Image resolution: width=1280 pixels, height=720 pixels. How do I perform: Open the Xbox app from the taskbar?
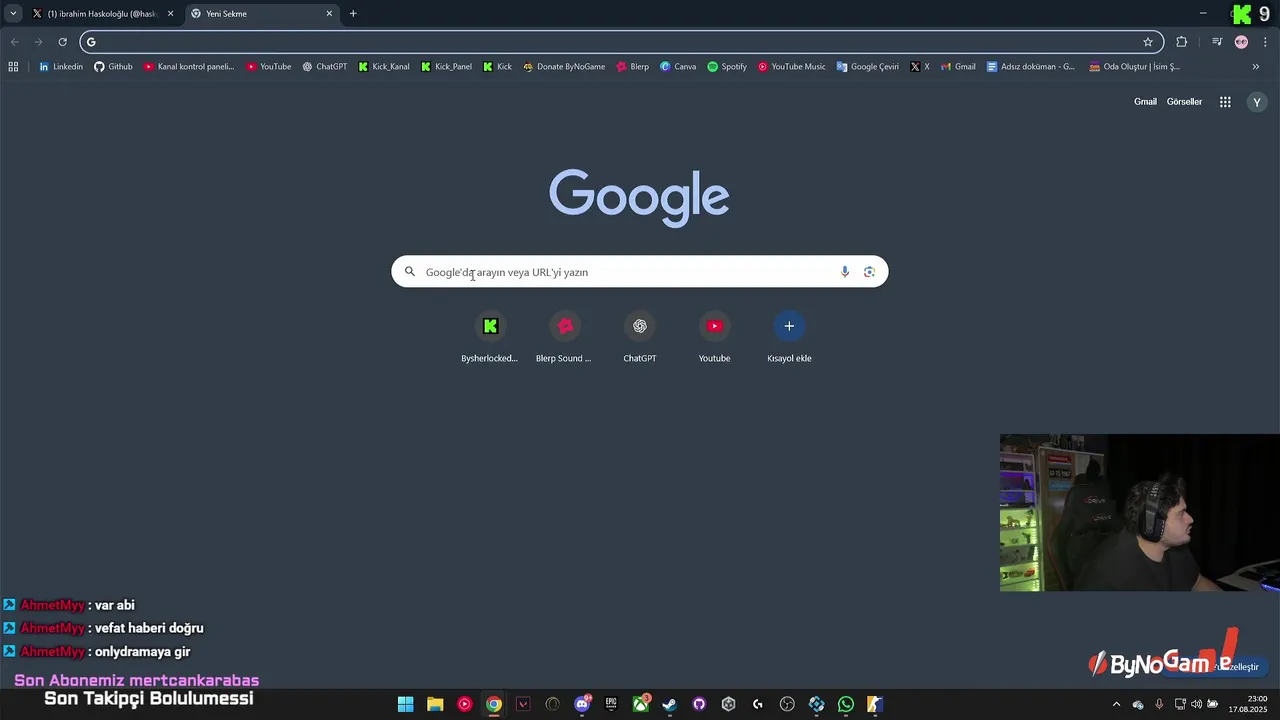click(641, 705)
